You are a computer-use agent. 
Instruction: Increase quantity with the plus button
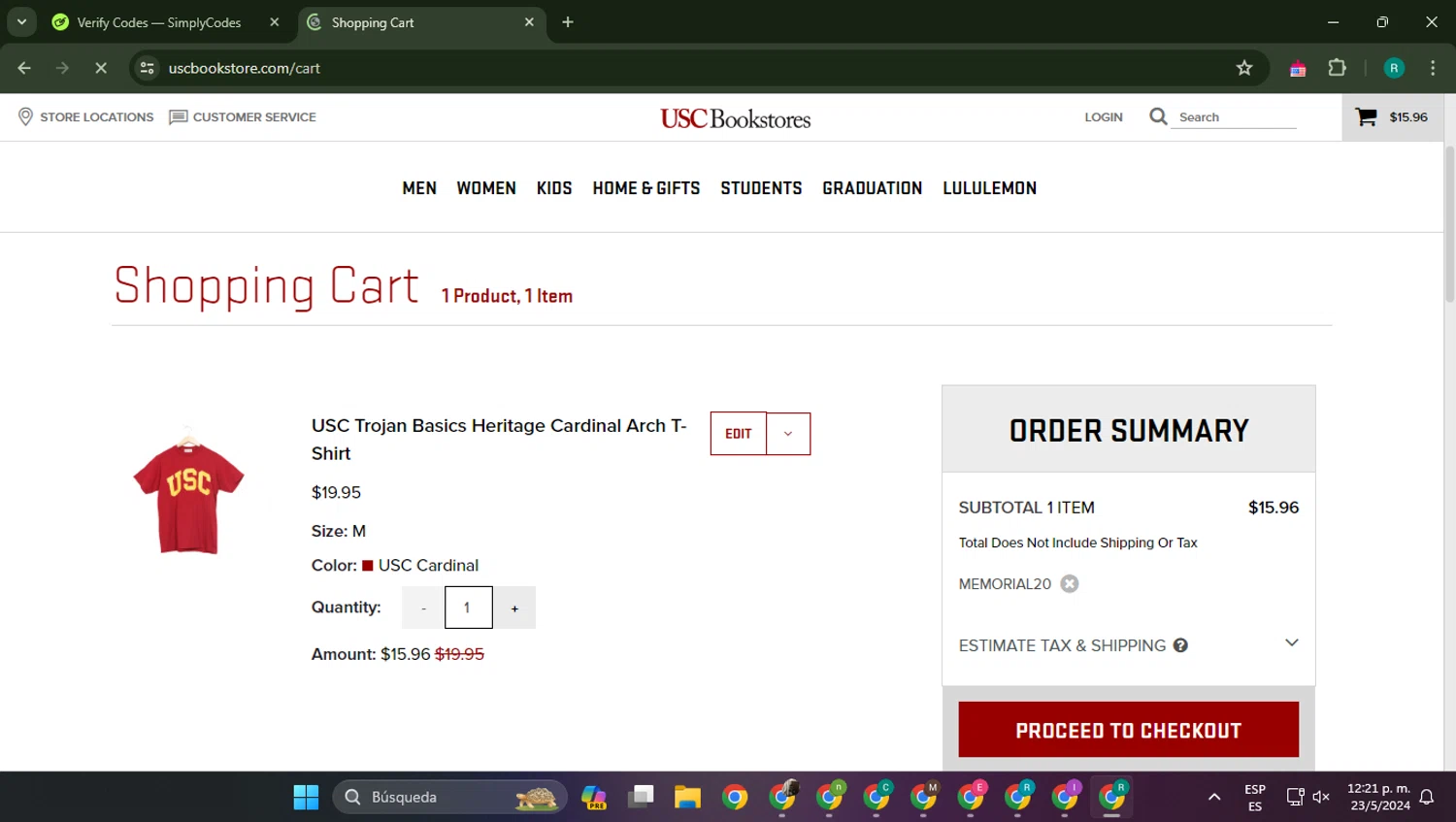514,608
